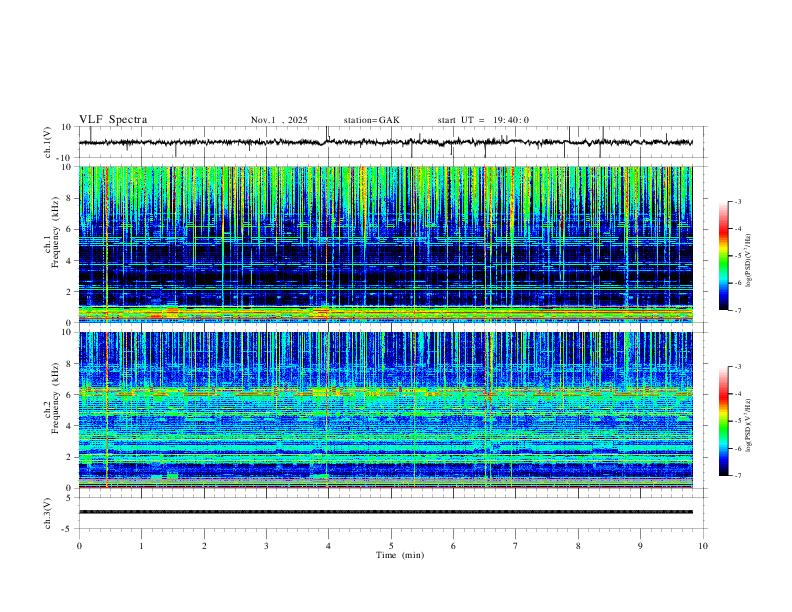The height and width of the screenshot is (612, 792).
Task: Click the time axis tick label '0'
Action: (79, 546)
